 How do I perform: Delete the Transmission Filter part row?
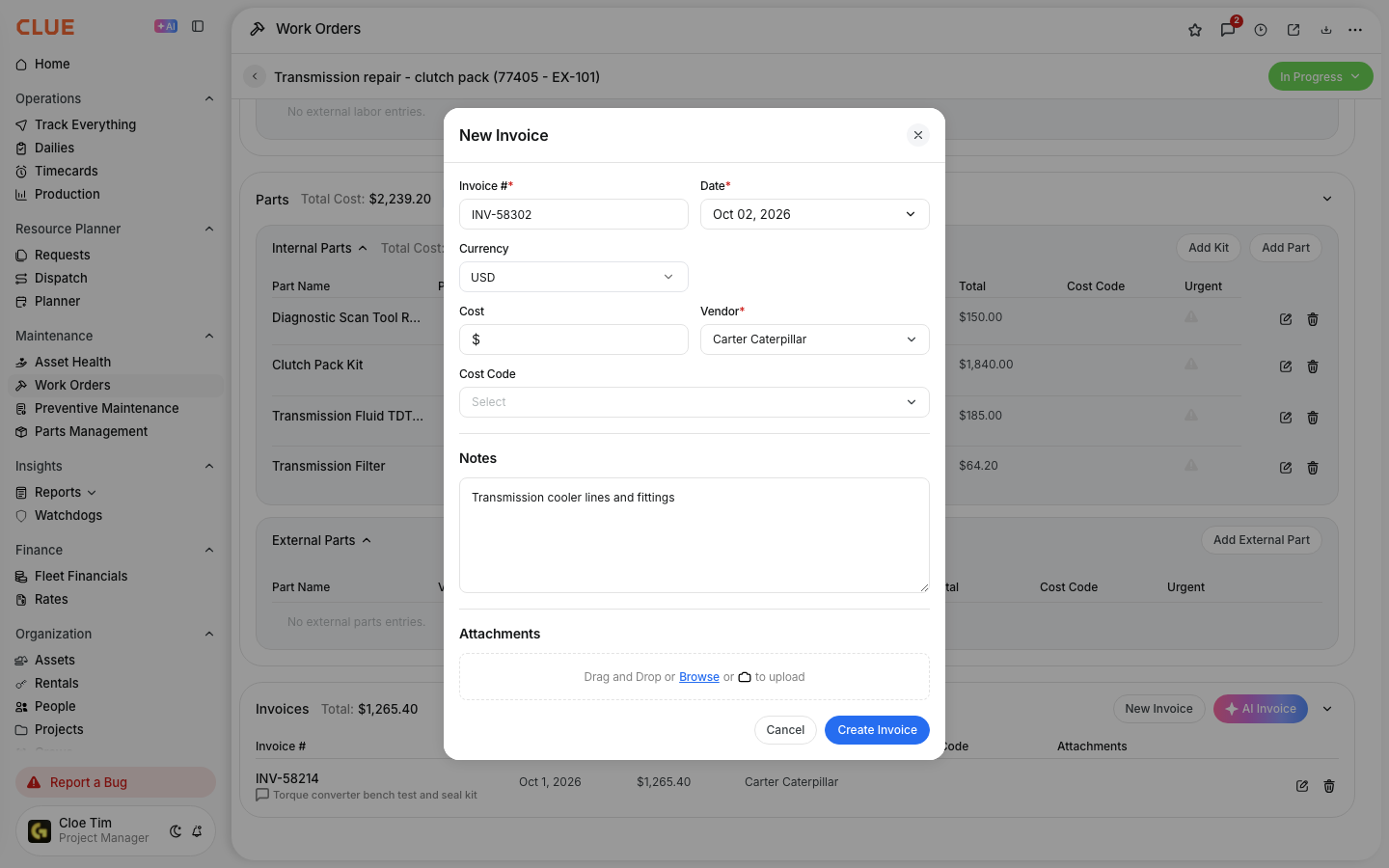tap(1313, 468)
